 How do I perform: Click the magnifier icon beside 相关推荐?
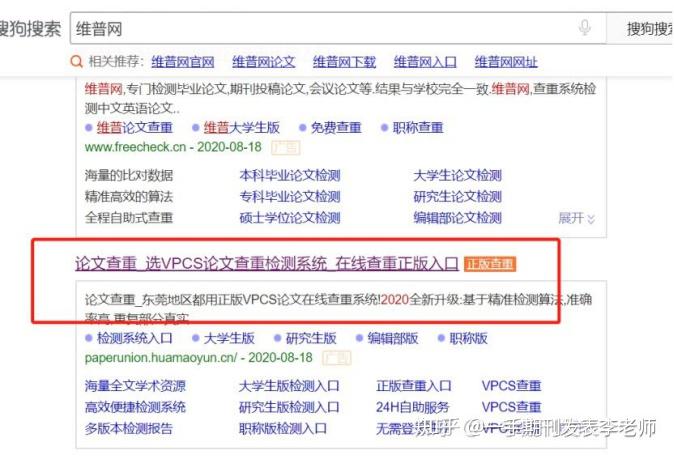77,61
